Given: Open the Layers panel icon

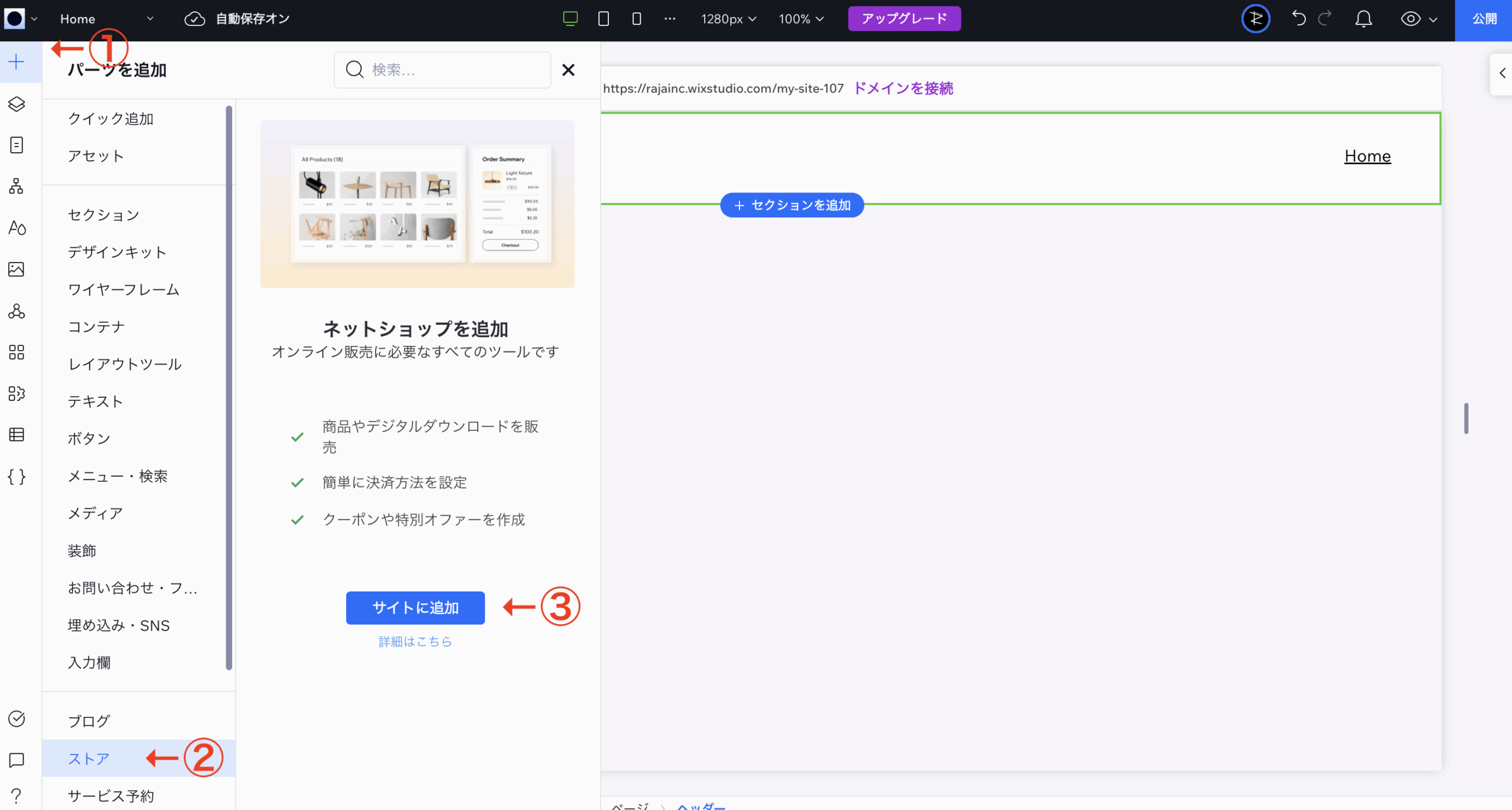Looking at the screenshot, I should [x=17, y=104].
